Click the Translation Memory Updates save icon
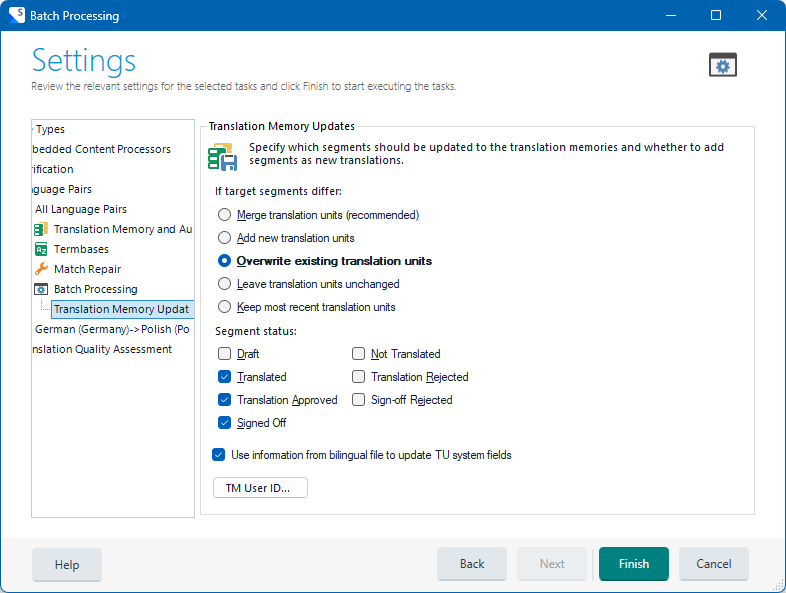 tap(222, 158)
